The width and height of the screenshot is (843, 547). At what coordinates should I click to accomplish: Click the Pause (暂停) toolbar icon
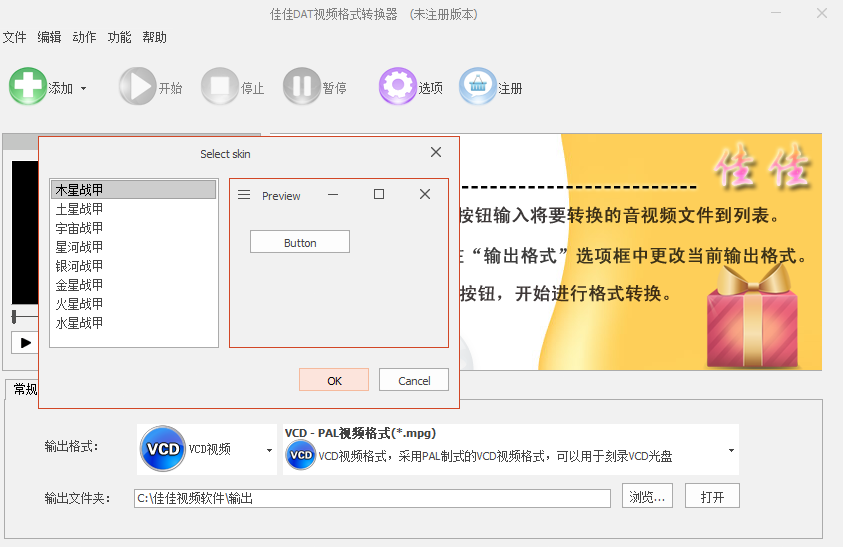click(302, 86)
